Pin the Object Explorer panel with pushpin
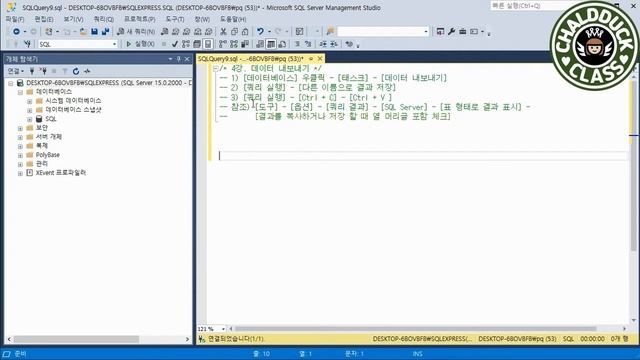 click(x=178, y=59)
